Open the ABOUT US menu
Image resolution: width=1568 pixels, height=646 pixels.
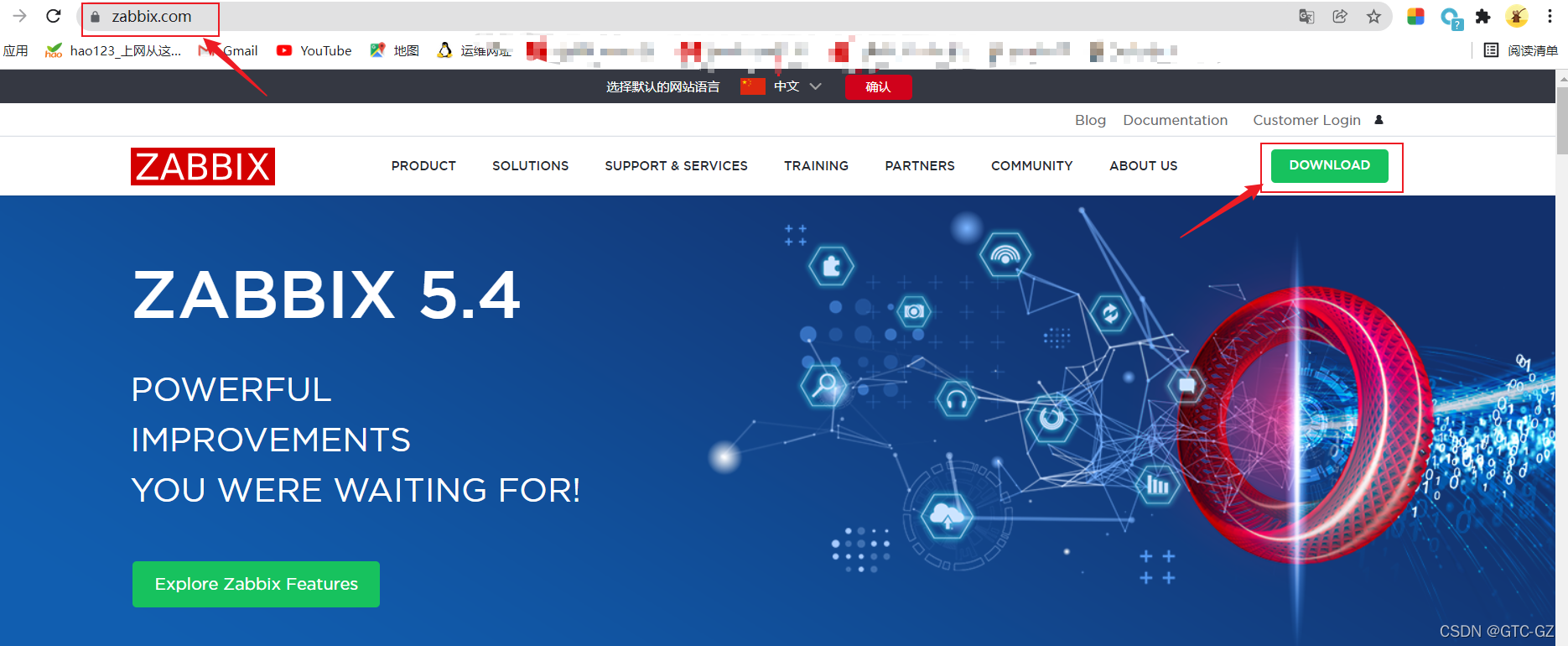coord(1143,166)
